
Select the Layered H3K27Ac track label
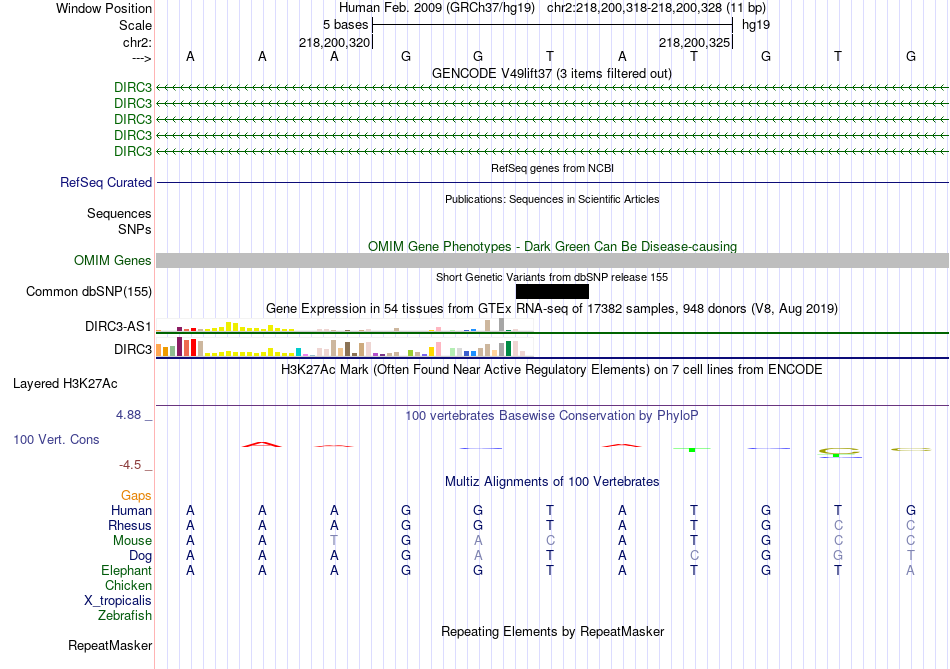click(65, 384)
